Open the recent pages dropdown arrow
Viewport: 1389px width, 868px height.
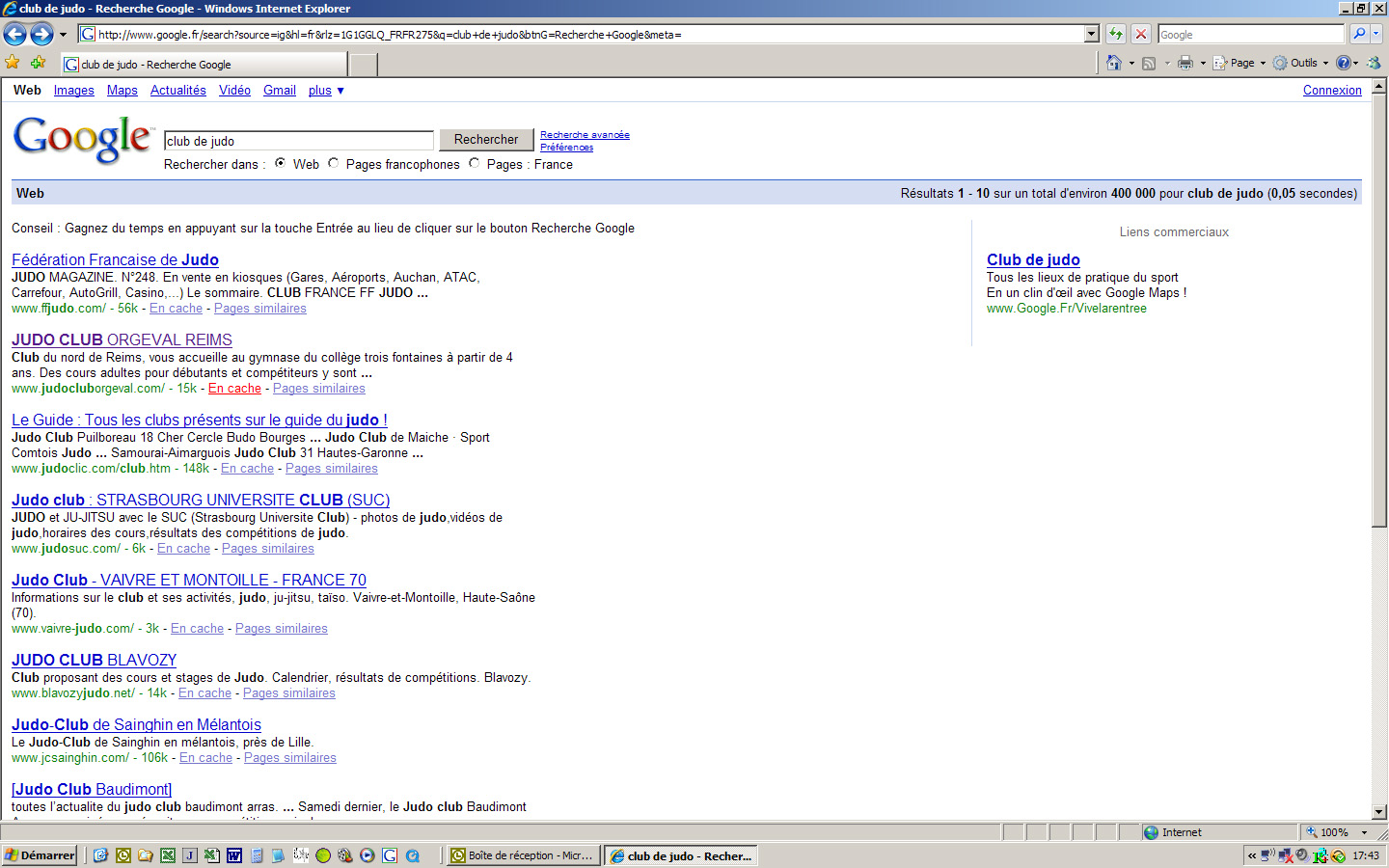tap(64, 35)
